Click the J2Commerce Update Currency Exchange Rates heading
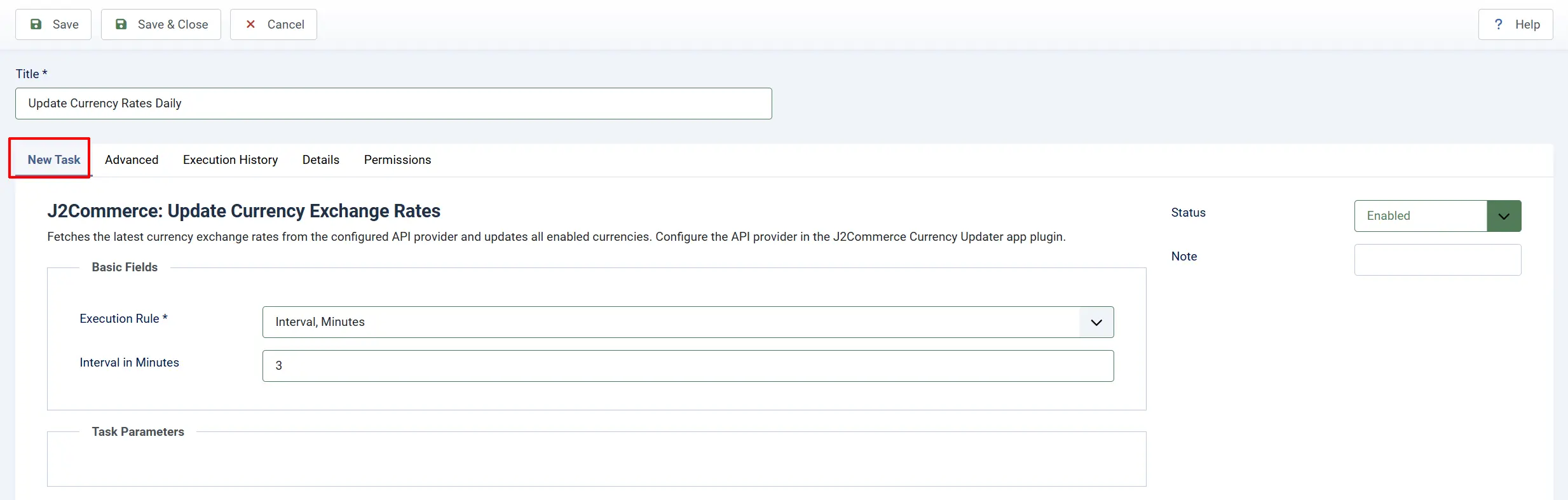1568x500 pixels. pos(243,210)
